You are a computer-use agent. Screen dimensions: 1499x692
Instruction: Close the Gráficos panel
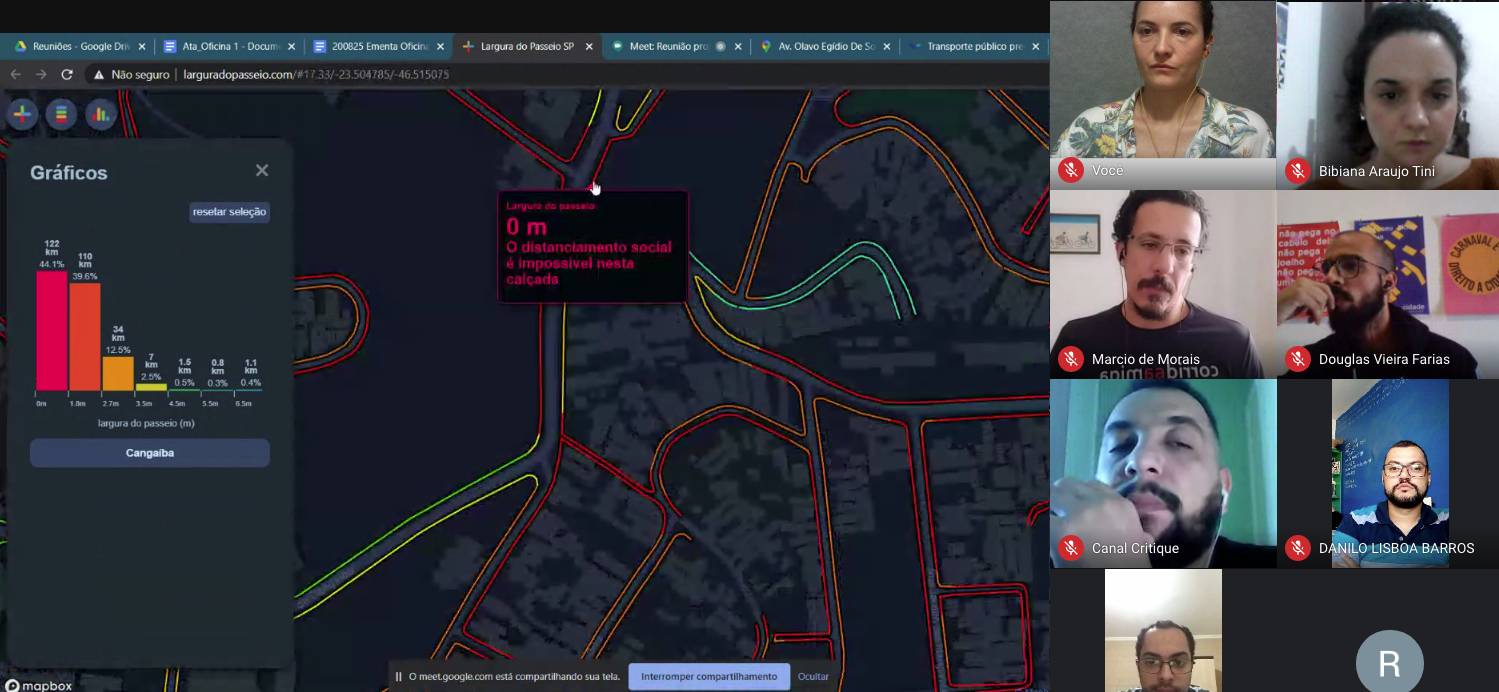point(262,171)
